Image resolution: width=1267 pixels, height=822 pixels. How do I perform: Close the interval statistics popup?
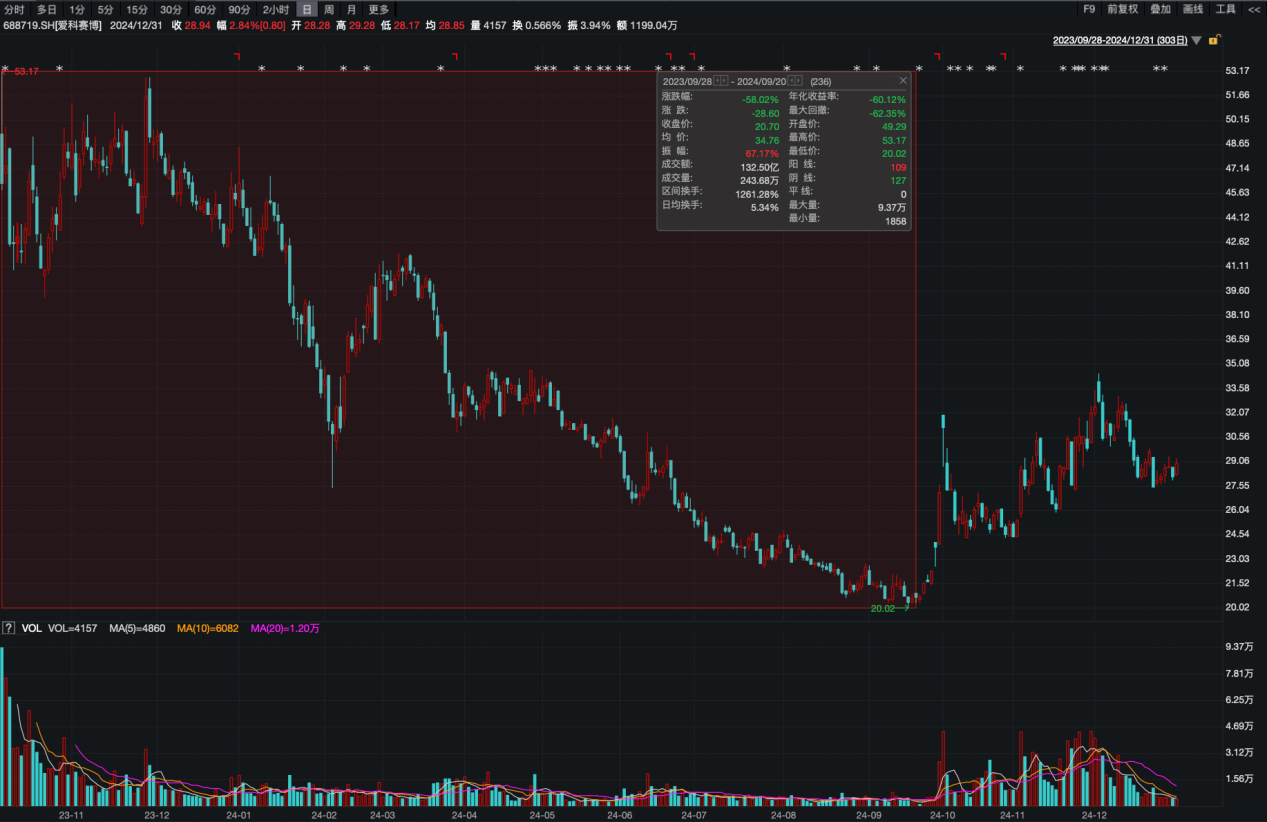click(x=903, y=80)
